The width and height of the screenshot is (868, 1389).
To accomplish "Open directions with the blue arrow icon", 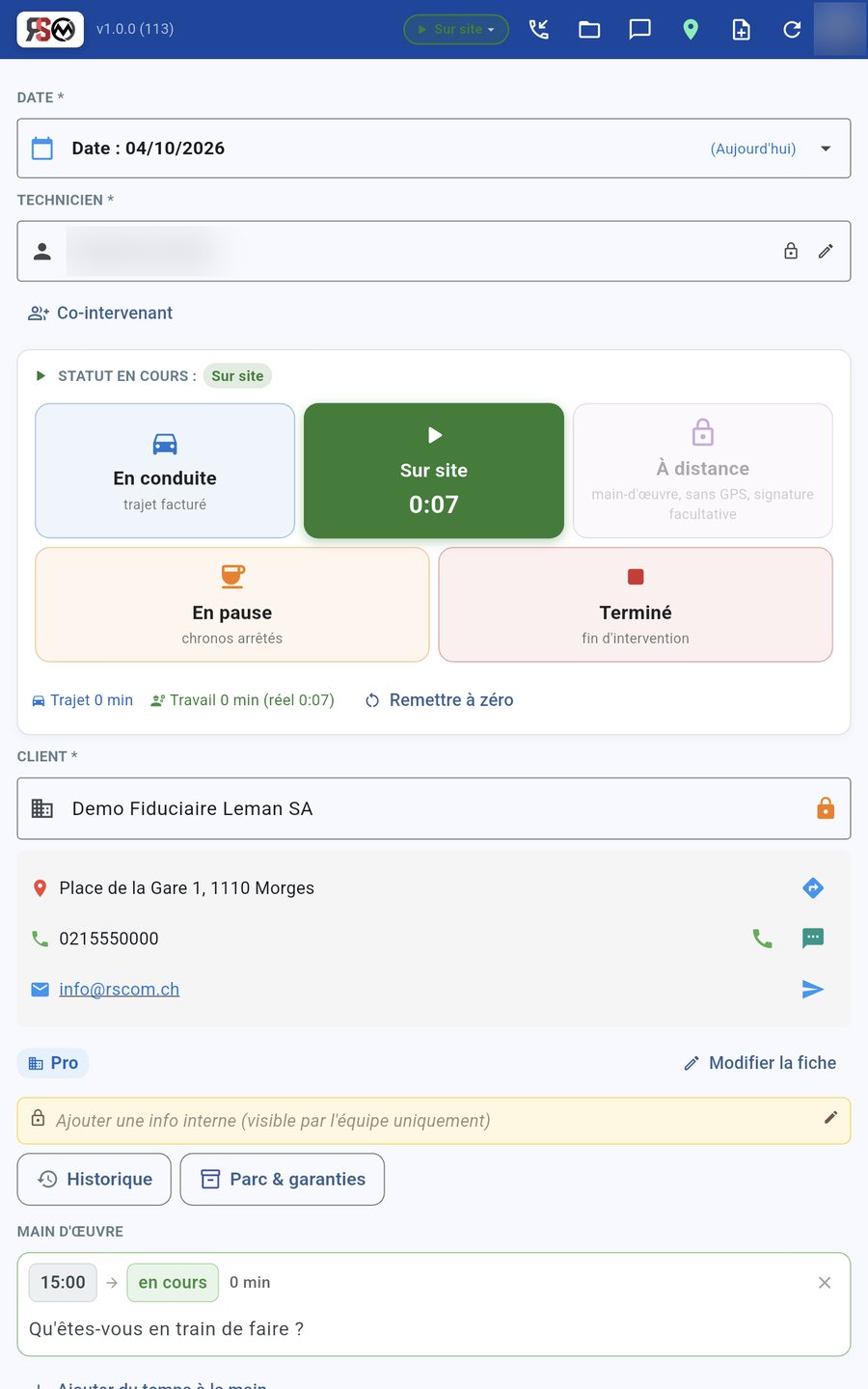I will (813, 887).
